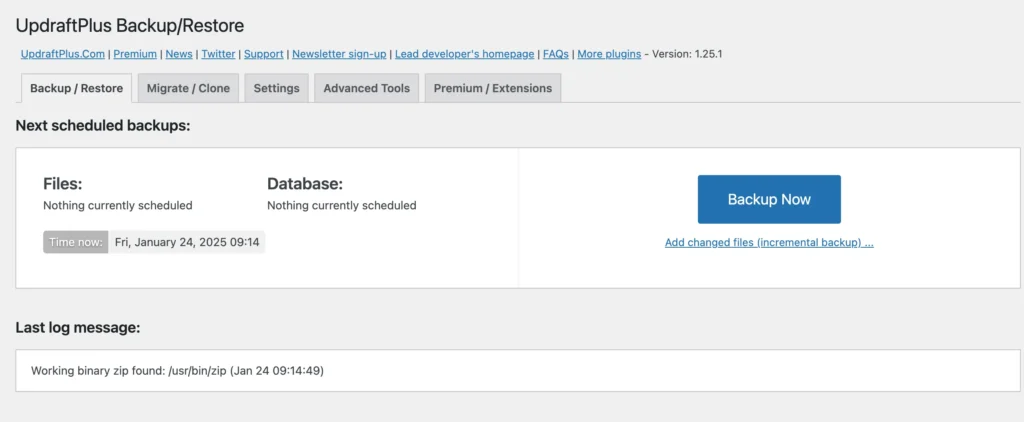This screenshot has height=422, width=1024.
Task: Open Add changed files (incremental backup) link
Action: coord(769,243)
